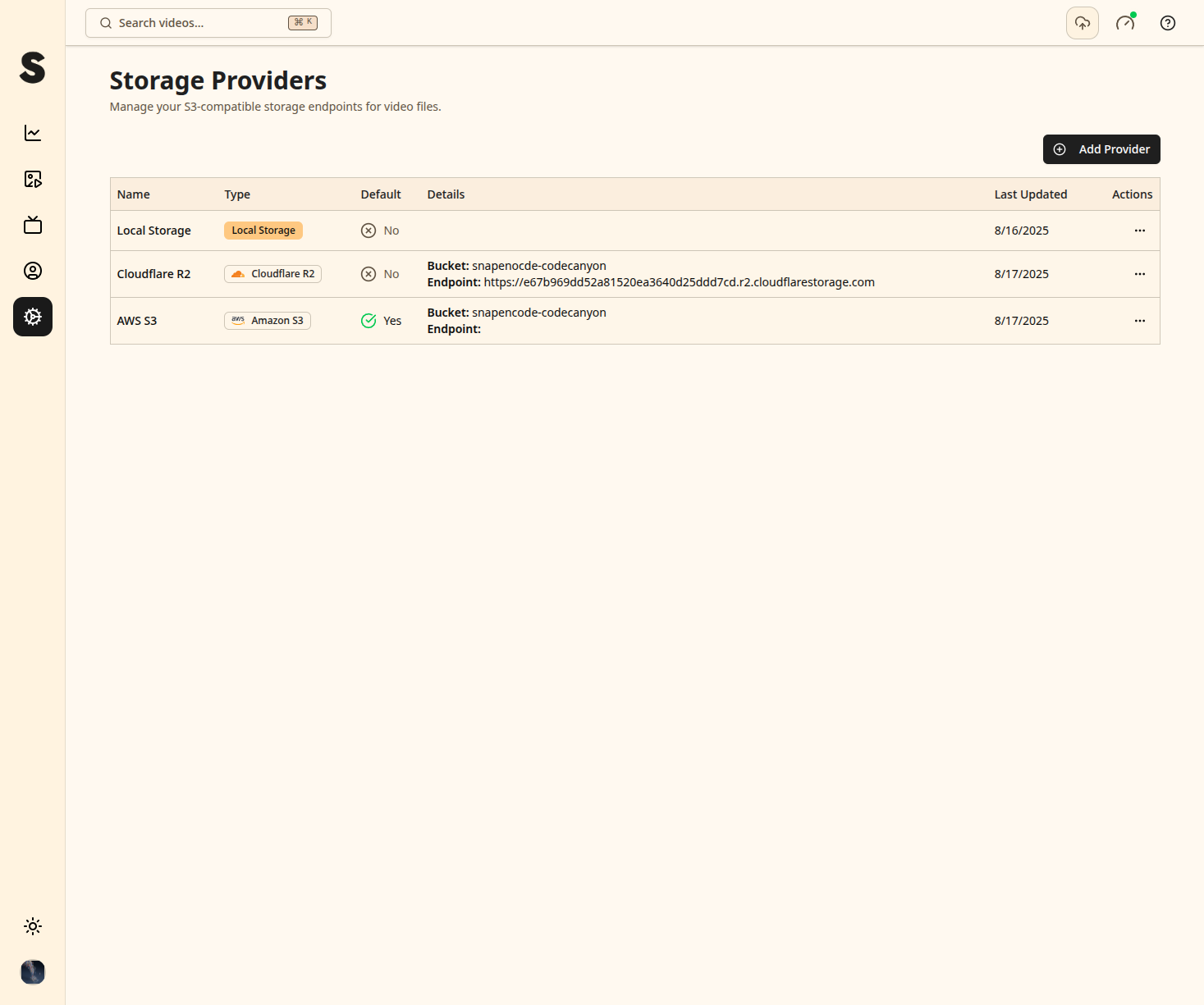Open actions menu for AWS S3 row
This screenshot has width=1204, height=1005.
tap(1140, 321)
